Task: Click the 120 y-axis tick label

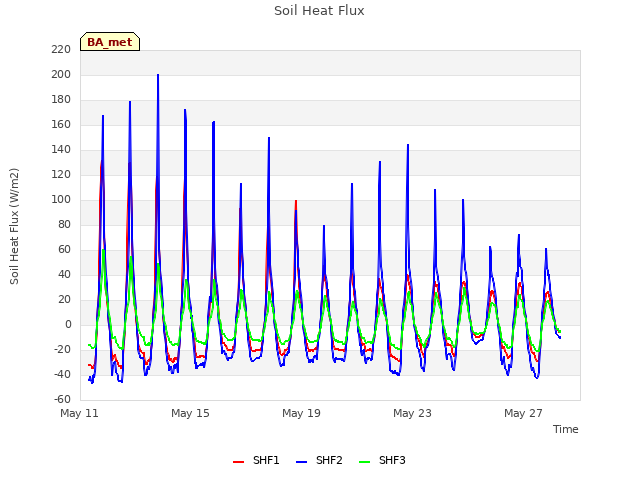Action: 61,175
